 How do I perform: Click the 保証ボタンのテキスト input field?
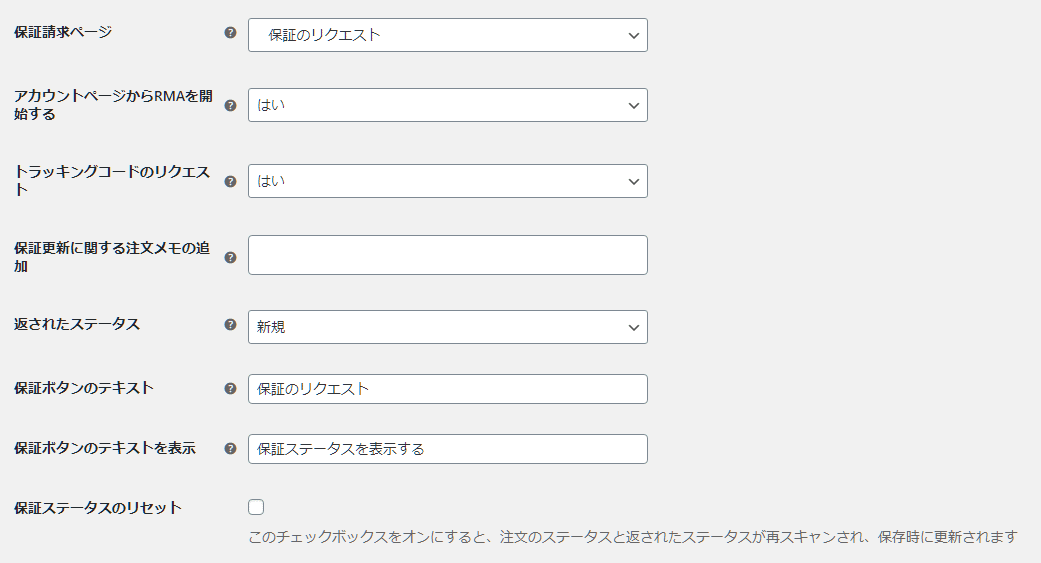point(447,389)
